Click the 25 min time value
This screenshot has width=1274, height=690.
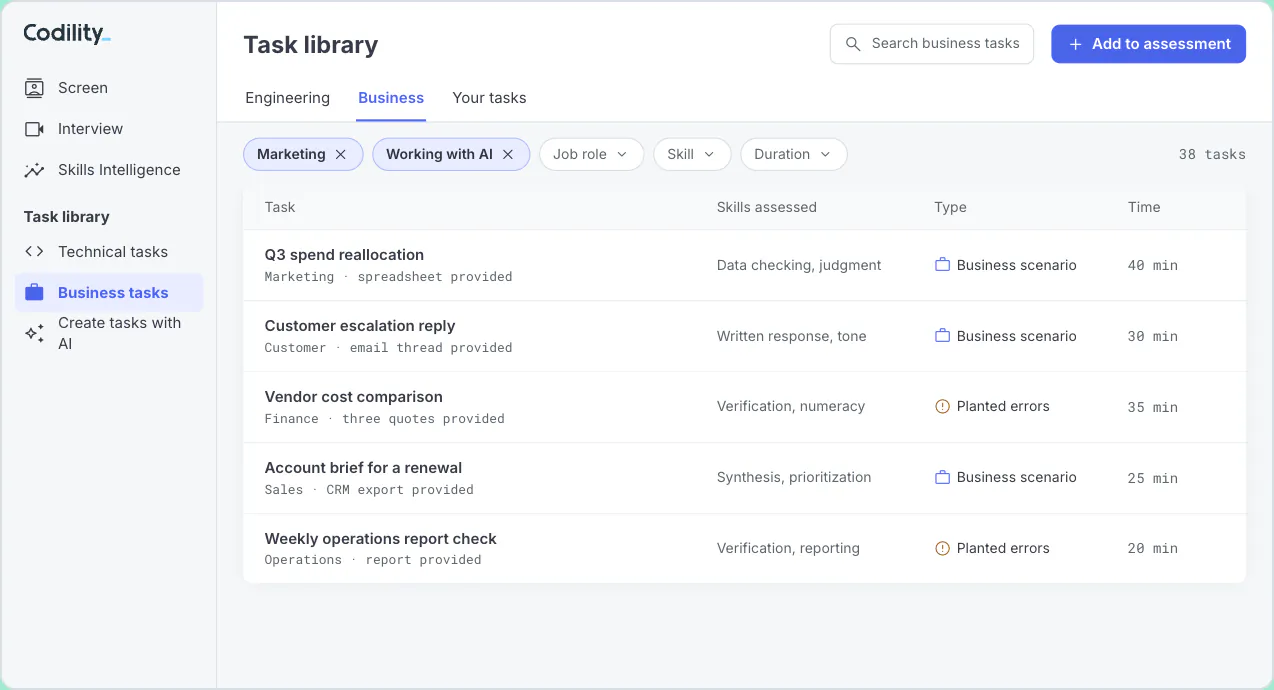(1153, 478)
